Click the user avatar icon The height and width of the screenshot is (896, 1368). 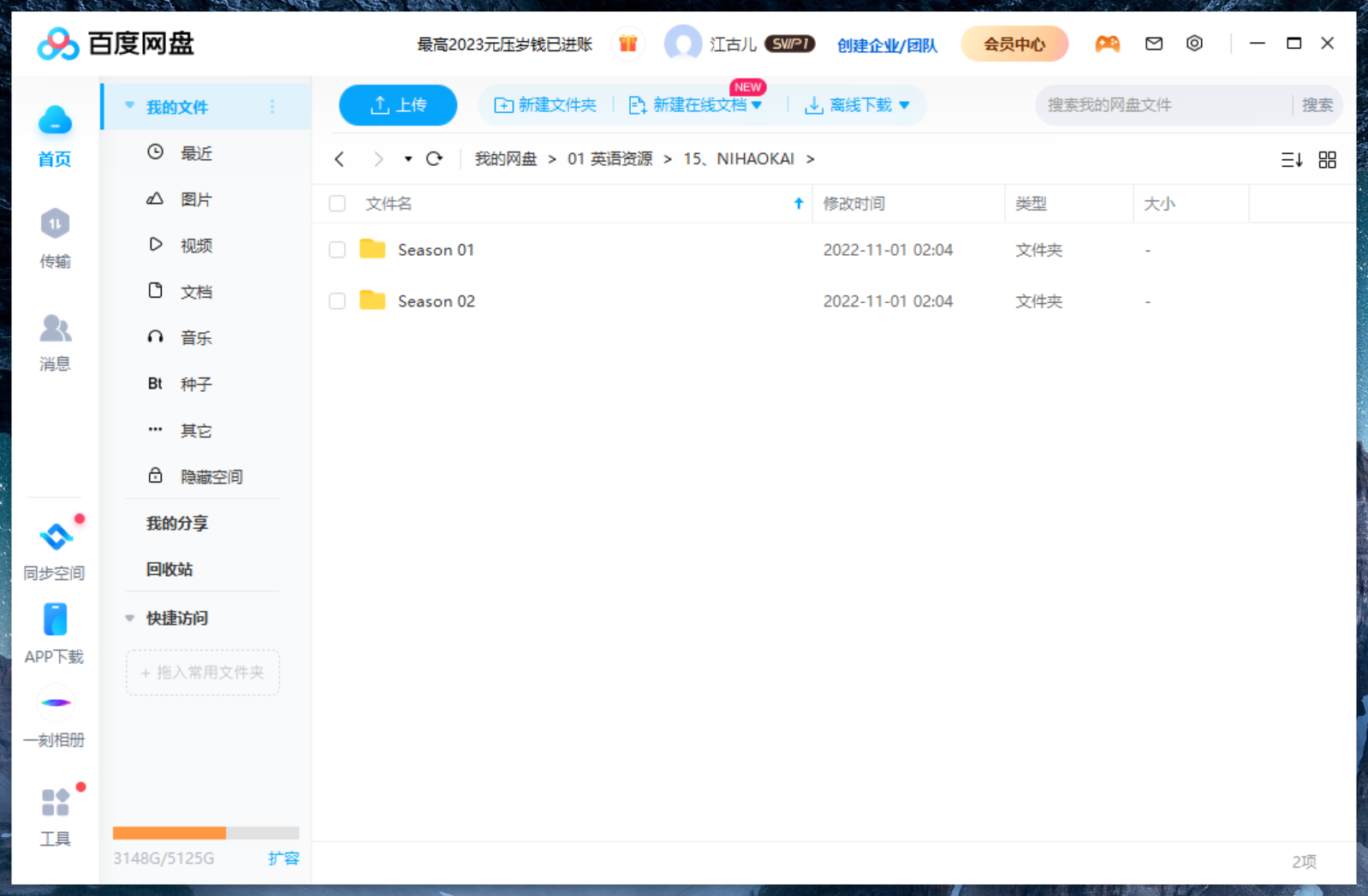click(682, 43)
